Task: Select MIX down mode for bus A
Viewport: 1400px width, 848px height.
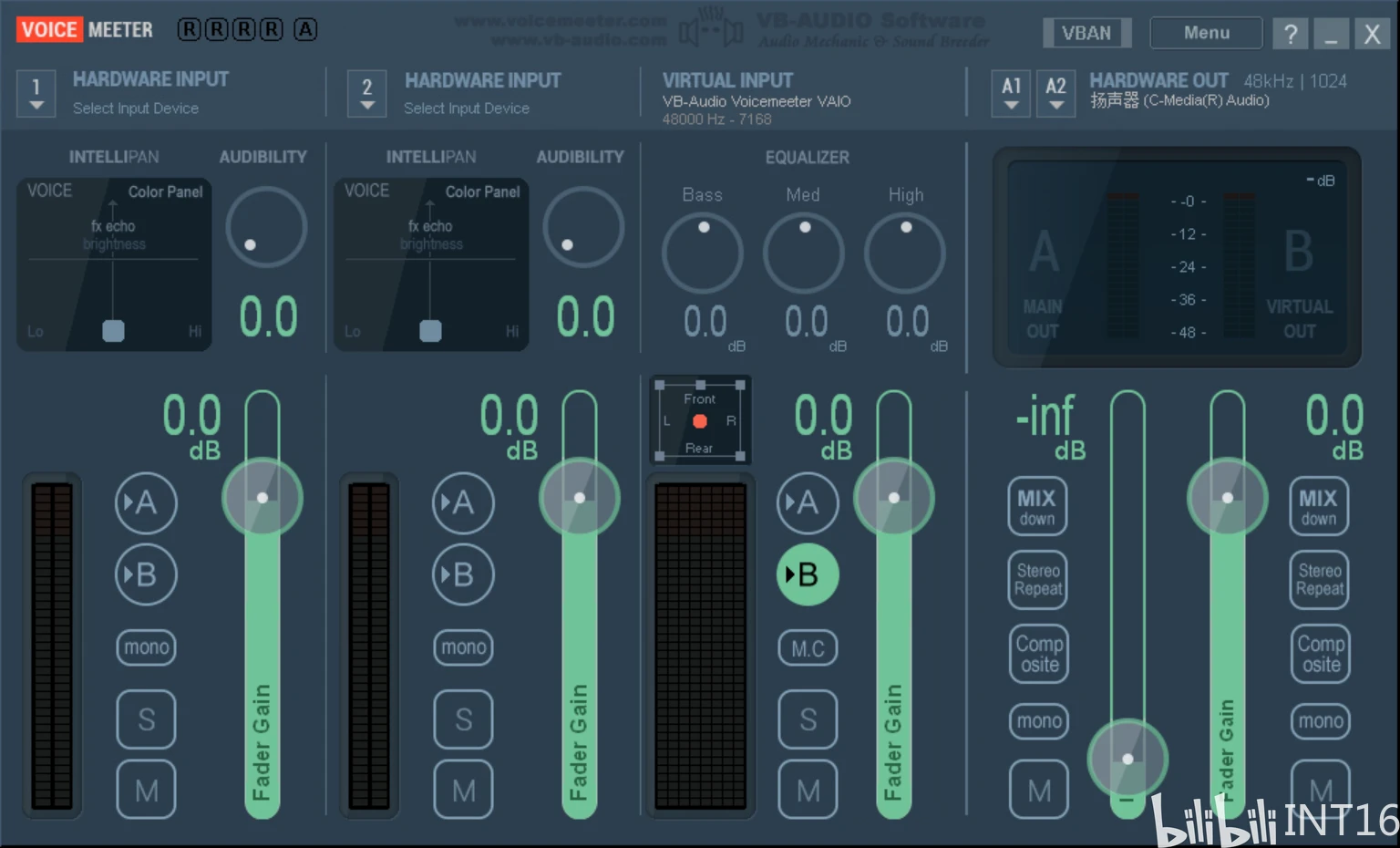Action: (x=1037, y=506)
